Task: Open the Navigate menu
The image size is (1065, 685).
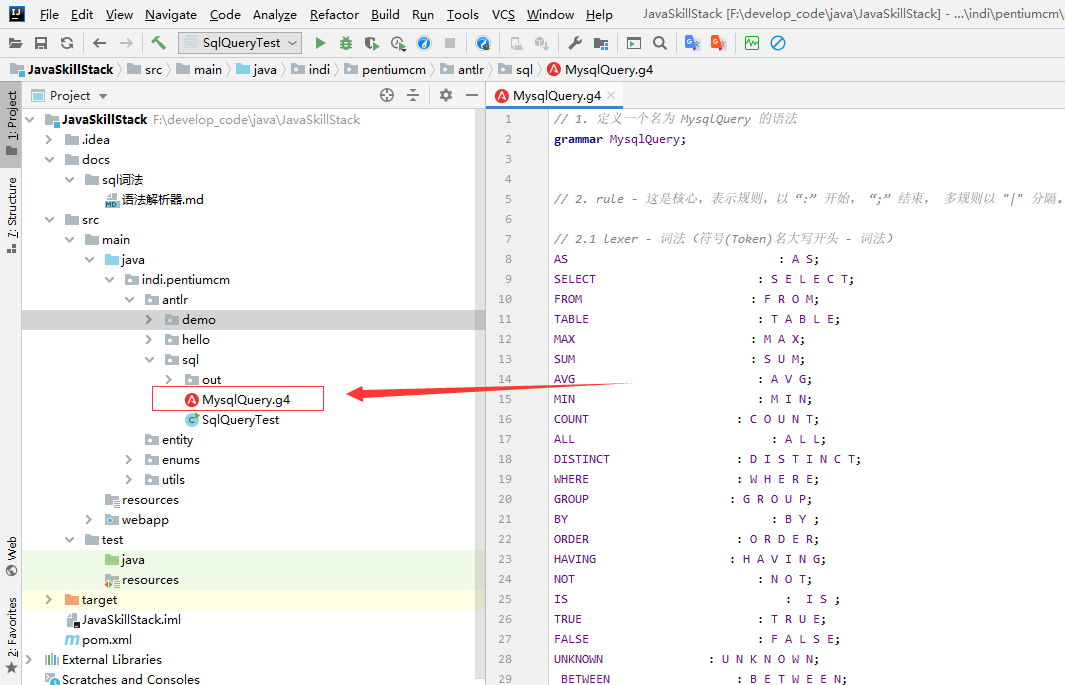Action: pyautogui.click(x=170, y=14)
